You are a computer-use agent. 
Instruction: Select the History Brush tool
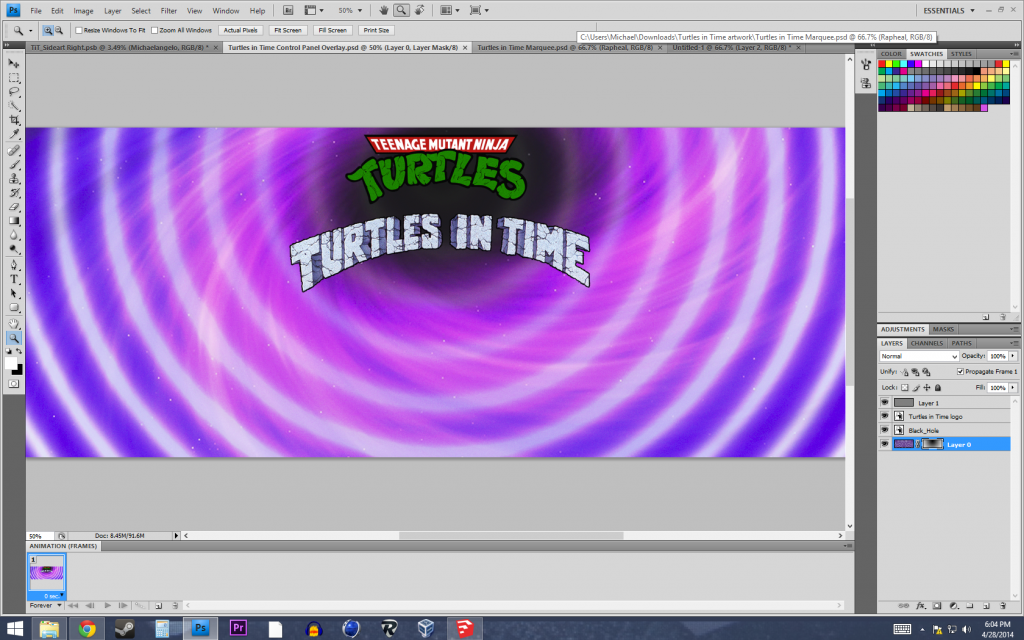[14, 193]
